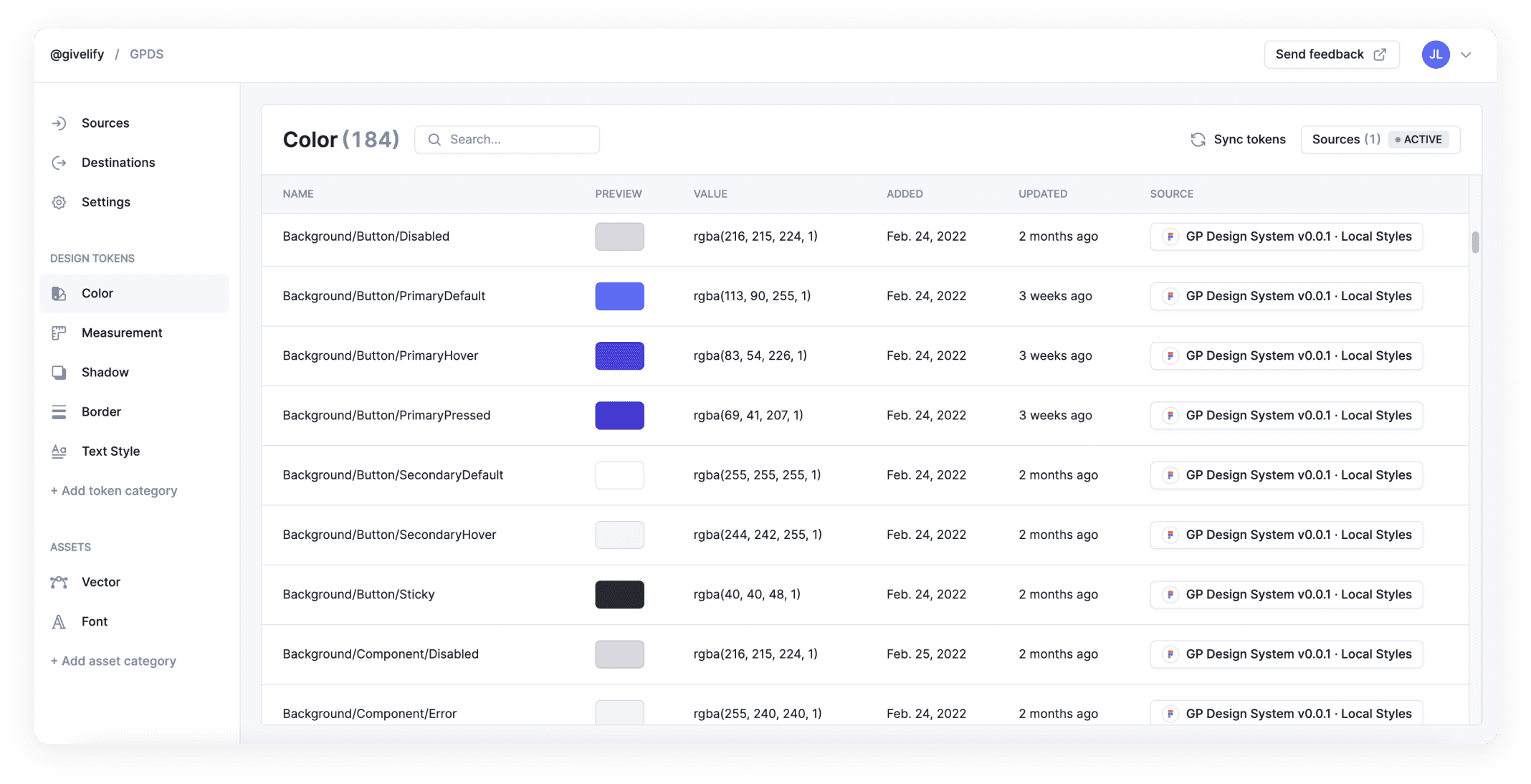Click the Send feedback button
This screenshot has height=784, width=1531.
(1331, 54)
